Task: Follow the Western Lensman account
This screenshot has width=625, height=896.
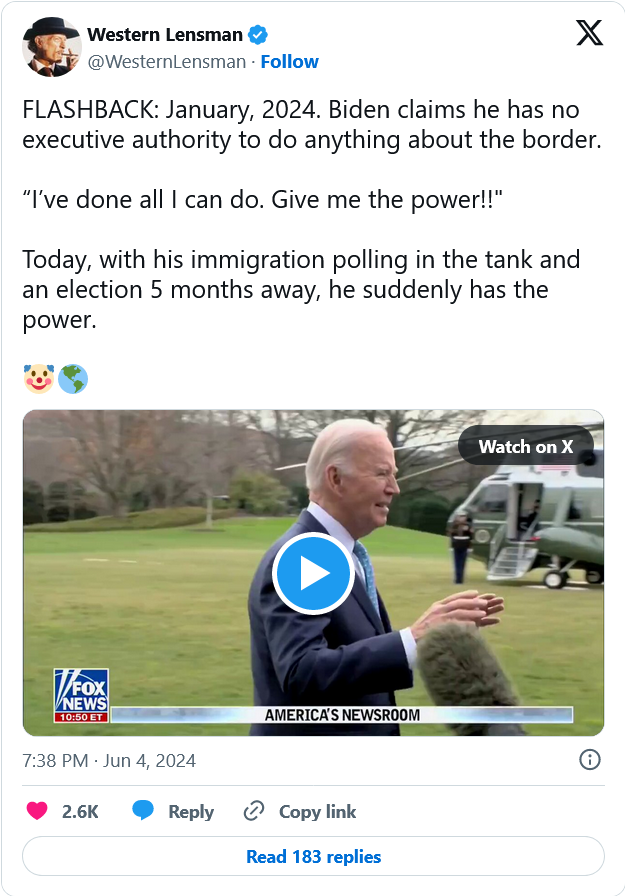Action: pyautogui.click(x=290, y=62)
